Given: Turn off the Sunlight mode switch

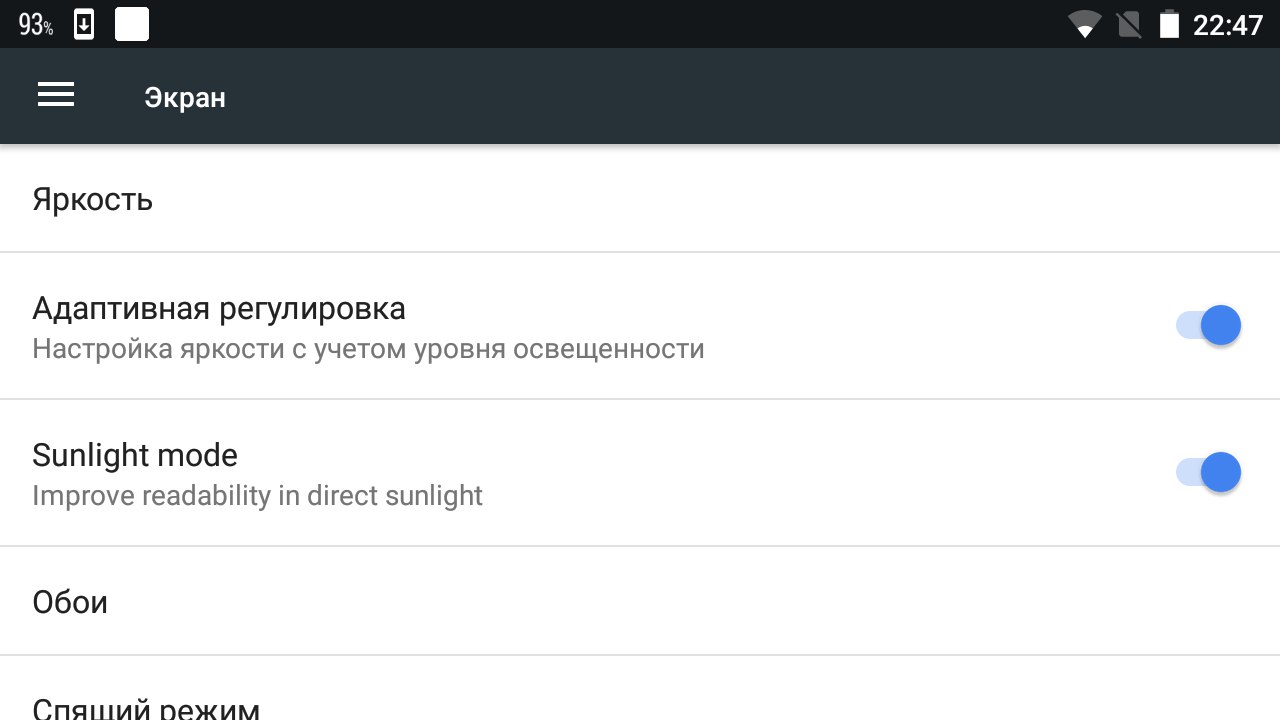Looking at the screenshot, I should [x=1208, y=473].
